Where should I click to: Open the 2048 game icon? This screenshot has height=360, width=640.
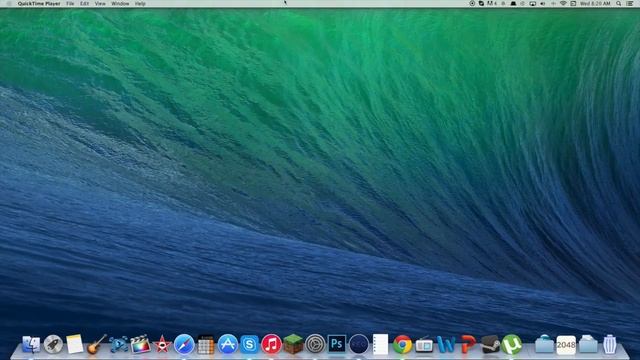tap(566, 345)
